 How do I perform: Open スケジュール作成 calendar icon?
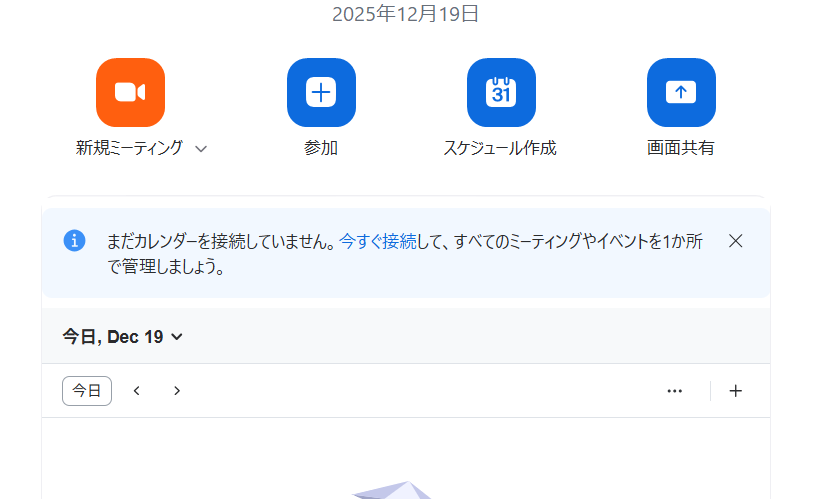(x=501, y=92)
